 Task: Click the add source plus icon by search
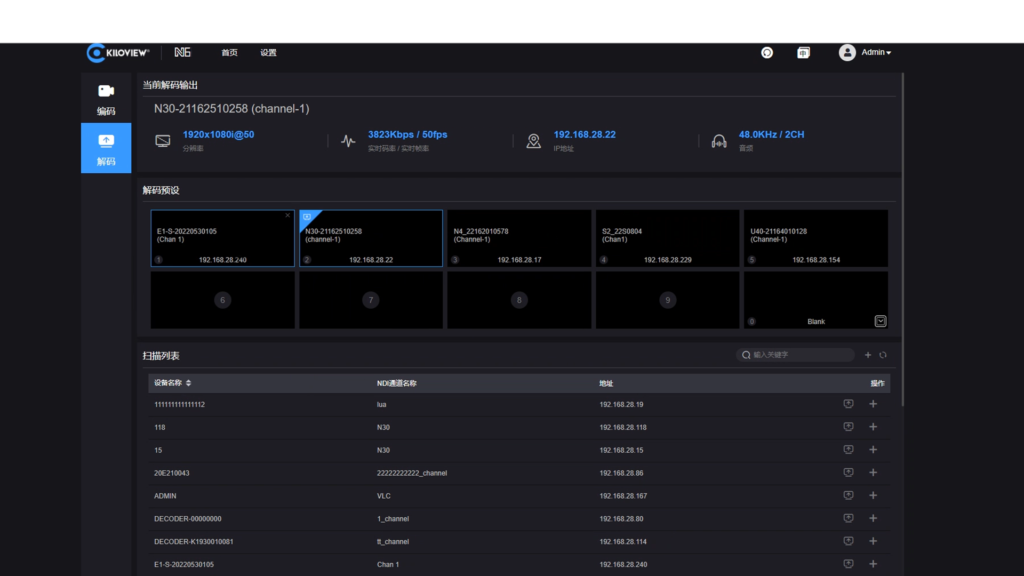(x=868, y=355)
